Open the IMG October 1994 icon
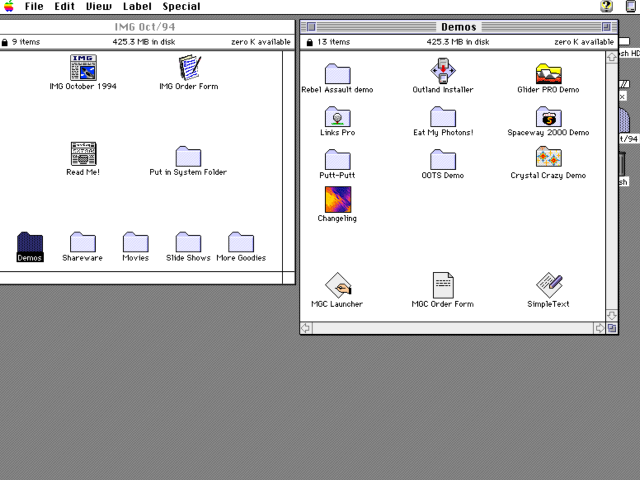This screenshot has height=480, width=640. pyautogui.click(x=83, y=68)
